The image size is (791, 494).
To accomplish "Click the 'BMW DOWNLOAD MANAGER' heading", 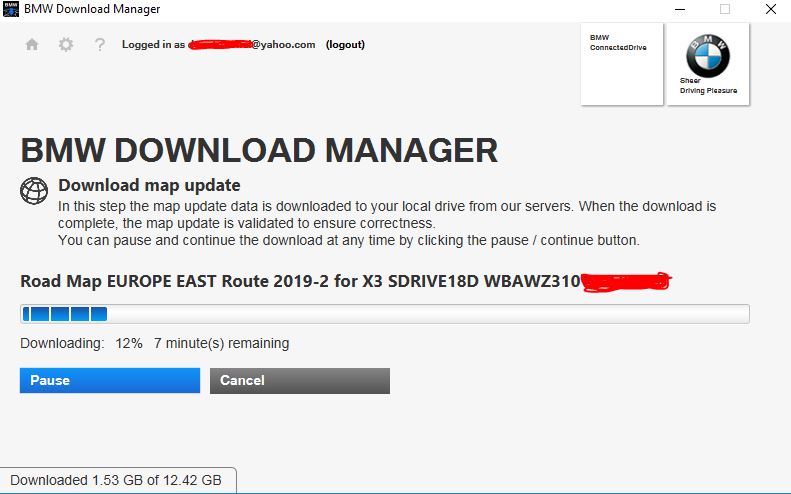I will 259,150.
